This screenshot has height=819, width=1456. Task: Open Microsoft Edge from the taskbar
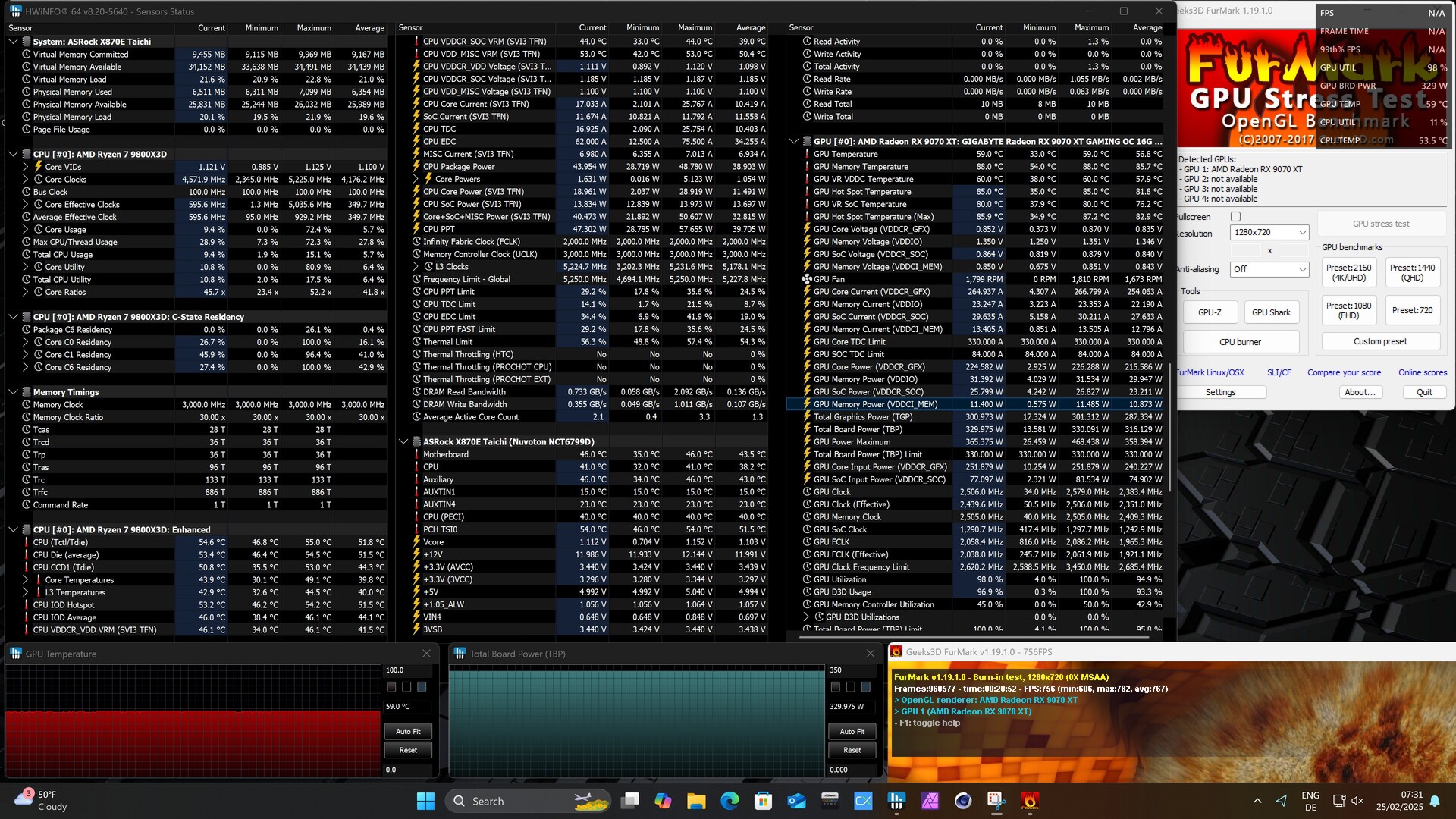730,801
